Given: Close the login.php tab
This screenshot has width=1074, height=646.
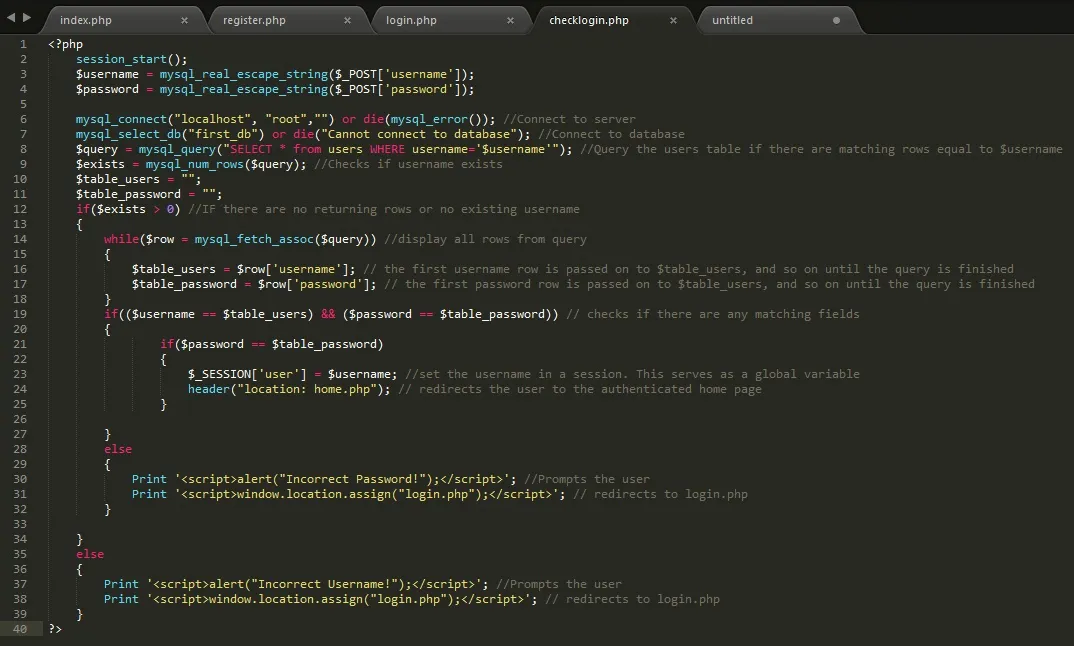Looking at the screenshot, I should click(510, 21).
